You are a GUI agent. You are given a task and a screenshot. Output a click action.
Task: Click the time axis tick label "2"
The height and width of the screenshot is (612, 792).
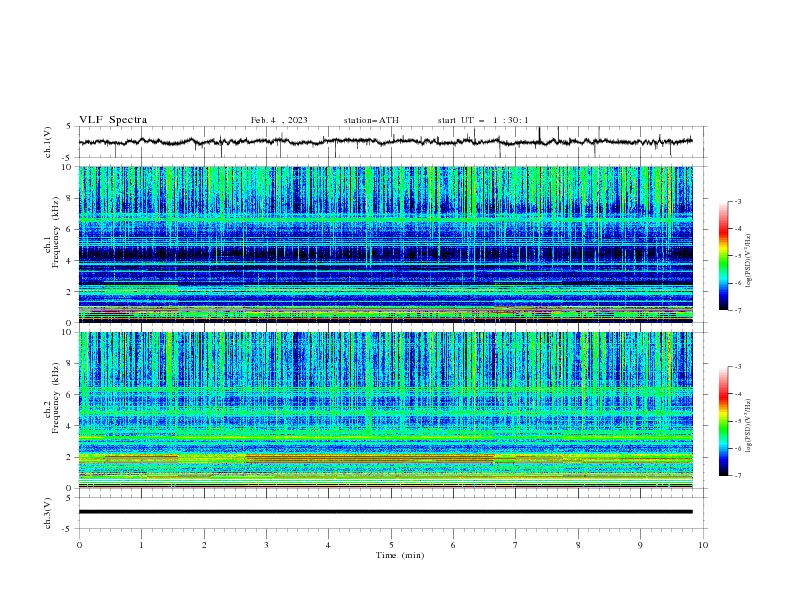(204, 545)
